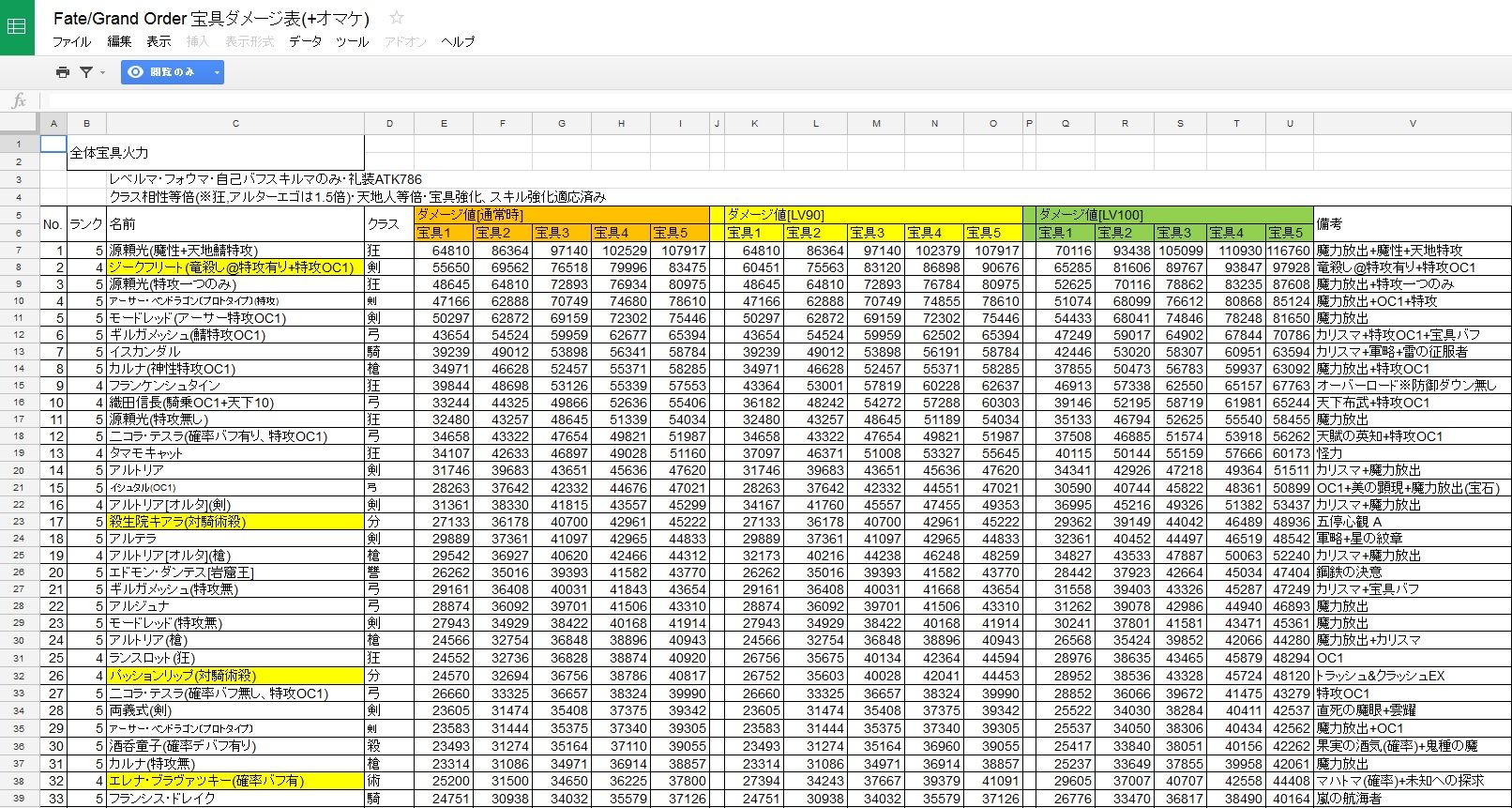Click the orange ダメージ値[通常時] header cell
This screenshot has width=1512, height=808.
coord(562,215)
